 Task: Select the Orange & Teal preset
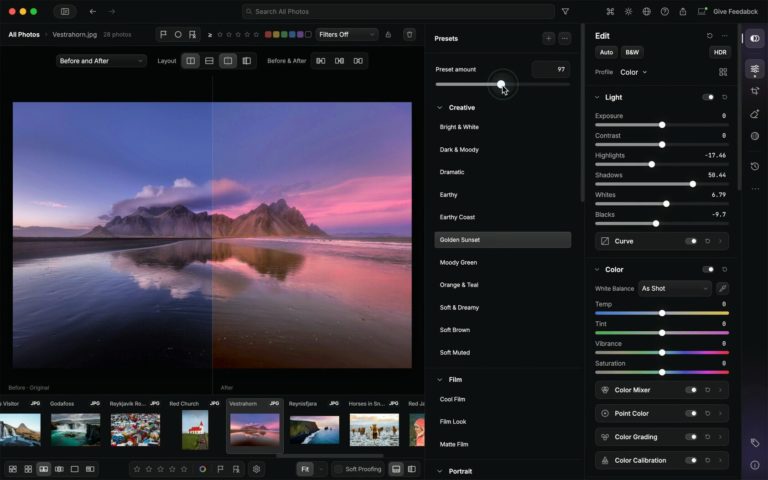pos(459,285)
